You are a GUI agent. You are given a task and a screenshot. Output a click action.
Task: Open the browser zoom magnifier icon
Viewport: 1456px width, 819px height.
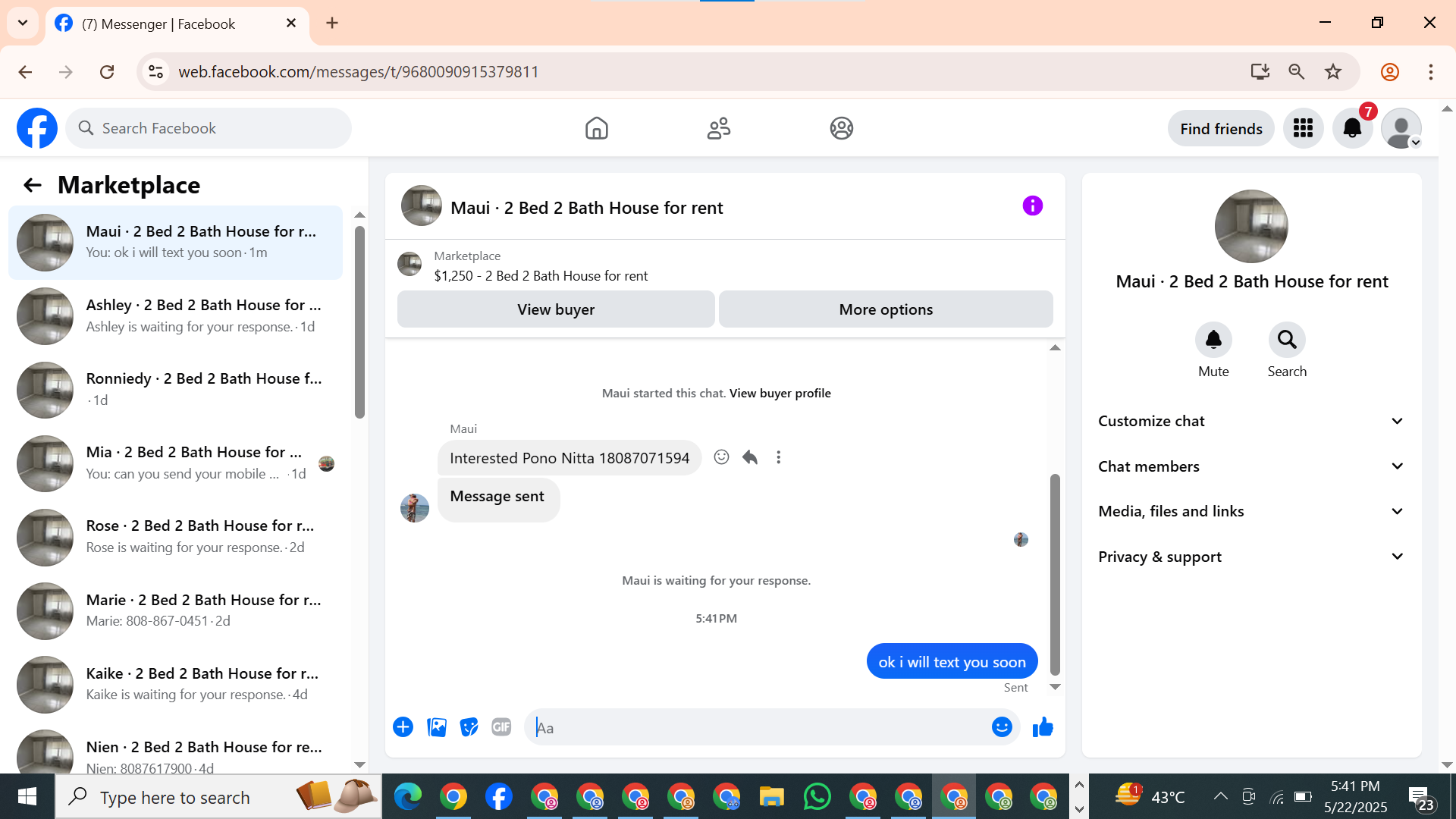coord(1296,72)
